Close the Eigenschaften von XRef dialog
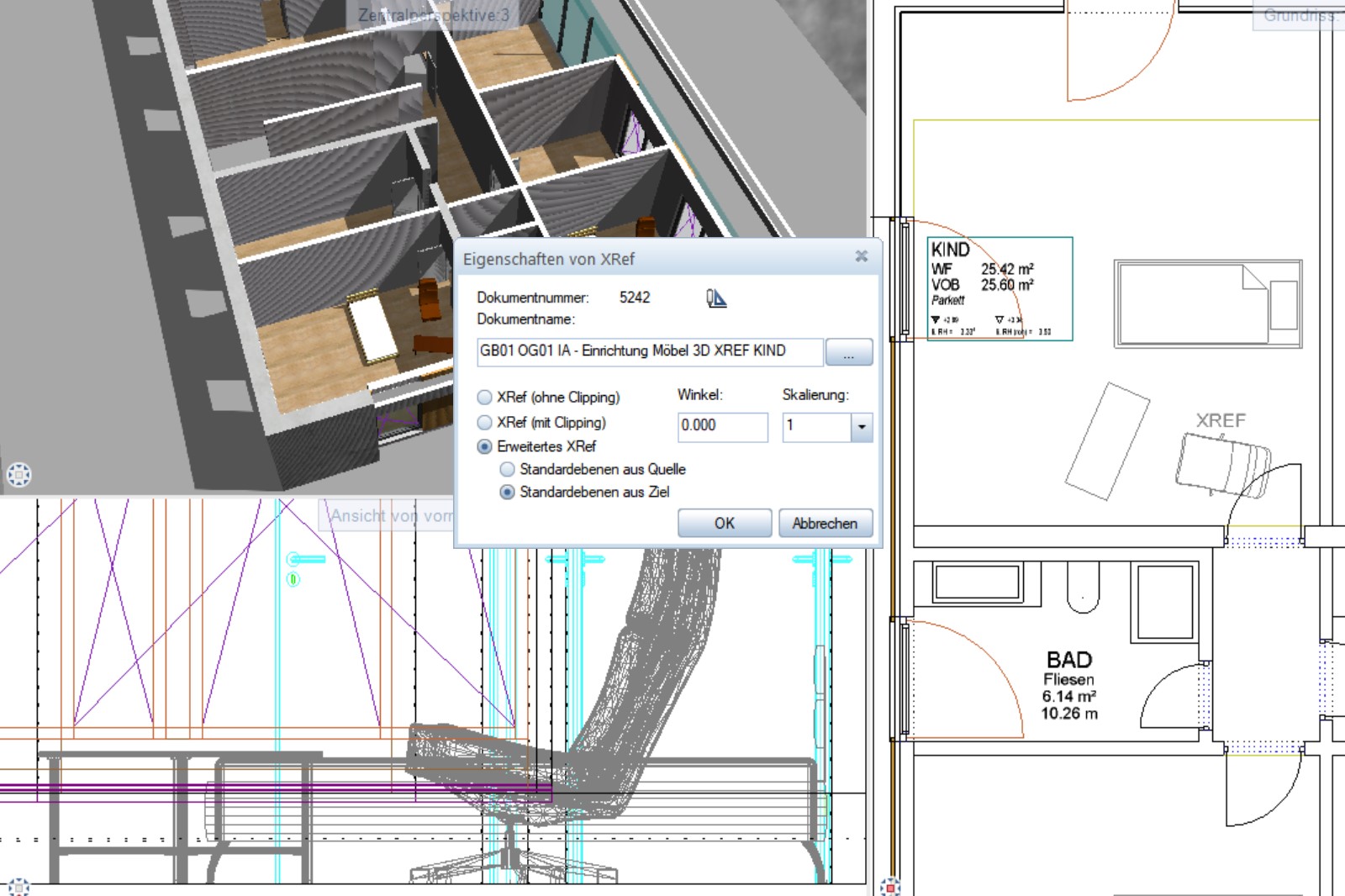The width and height of the screenshot is (1345, 896). pyautogui.click(x=861, y=256)
